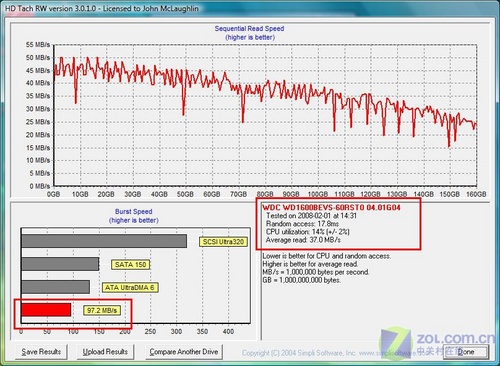The width and height of the screenshot is (500, 366).
Task: Click the 160GB axis label
Action: (476, 194)
